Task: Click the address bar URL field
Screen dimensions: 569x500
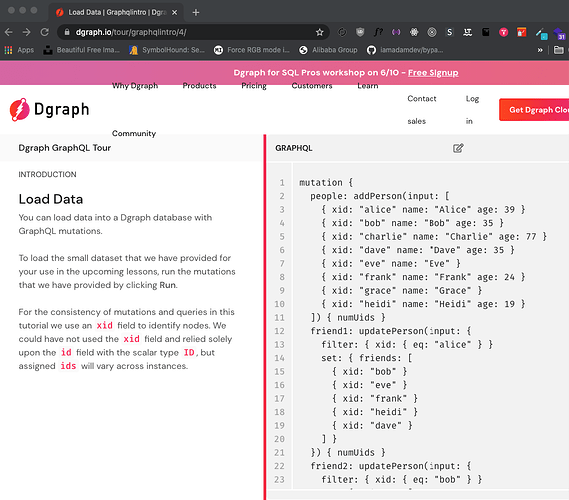Action: (193, 32)
